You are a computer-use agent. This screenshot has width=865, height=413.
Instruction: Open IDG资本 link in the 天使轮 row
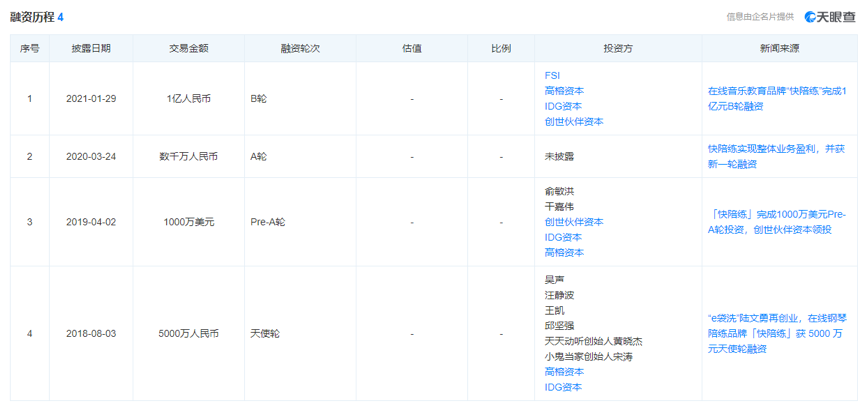coord(563,387)
